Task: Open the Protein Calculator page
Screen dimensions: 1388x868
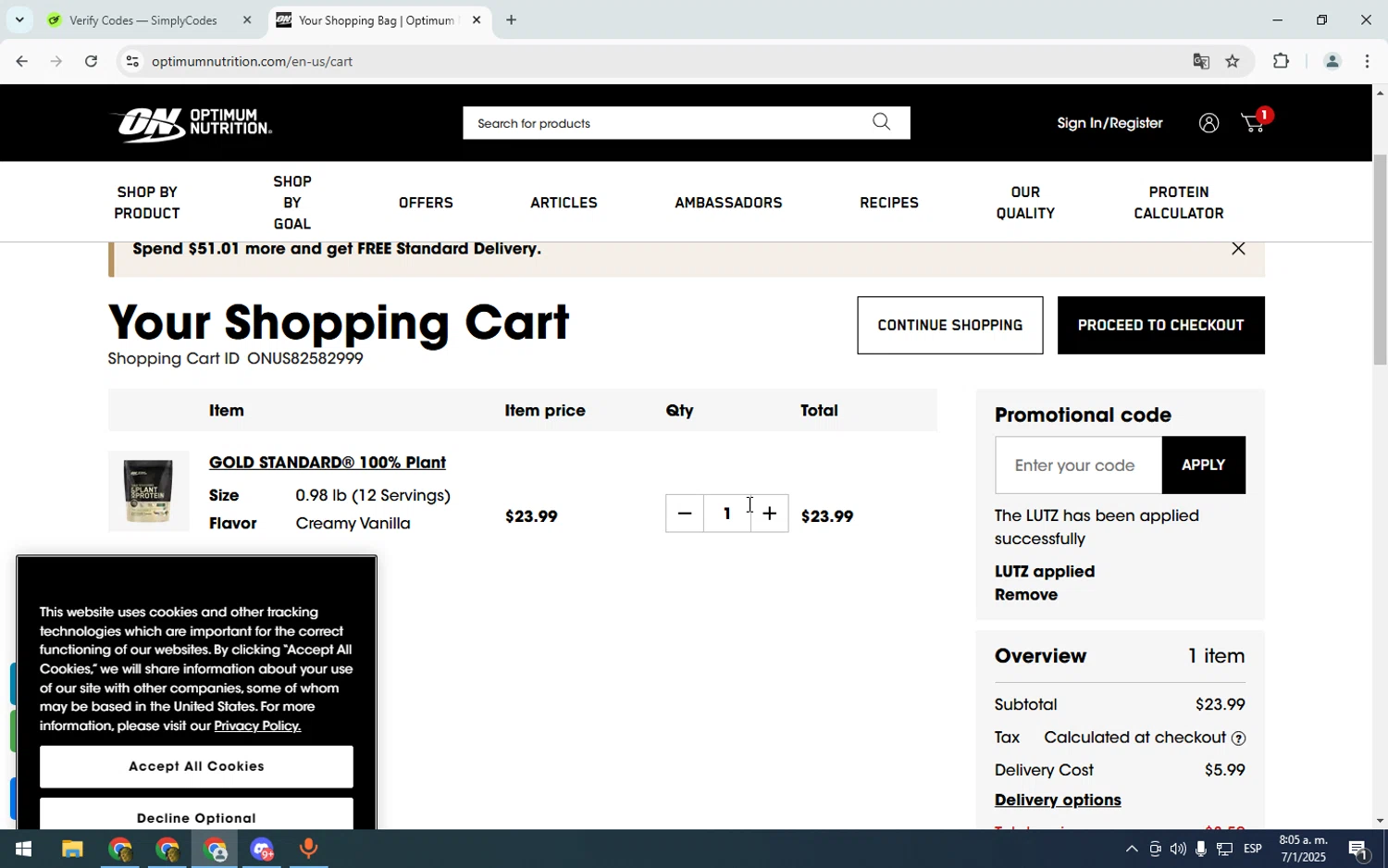Action: pyautogui.click(x=1179, y=203)
